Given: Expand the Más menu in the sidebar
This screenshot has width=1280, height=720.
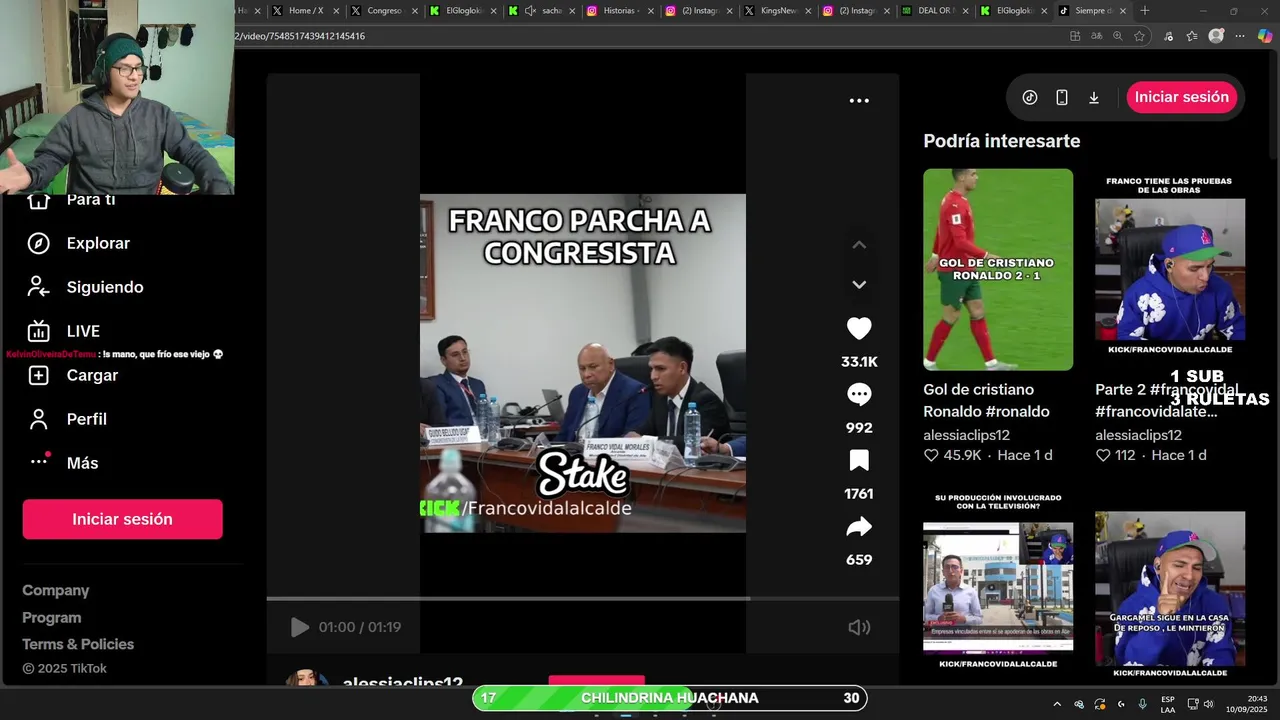Looking at the screenshot, I should click(x=64, y=463).
